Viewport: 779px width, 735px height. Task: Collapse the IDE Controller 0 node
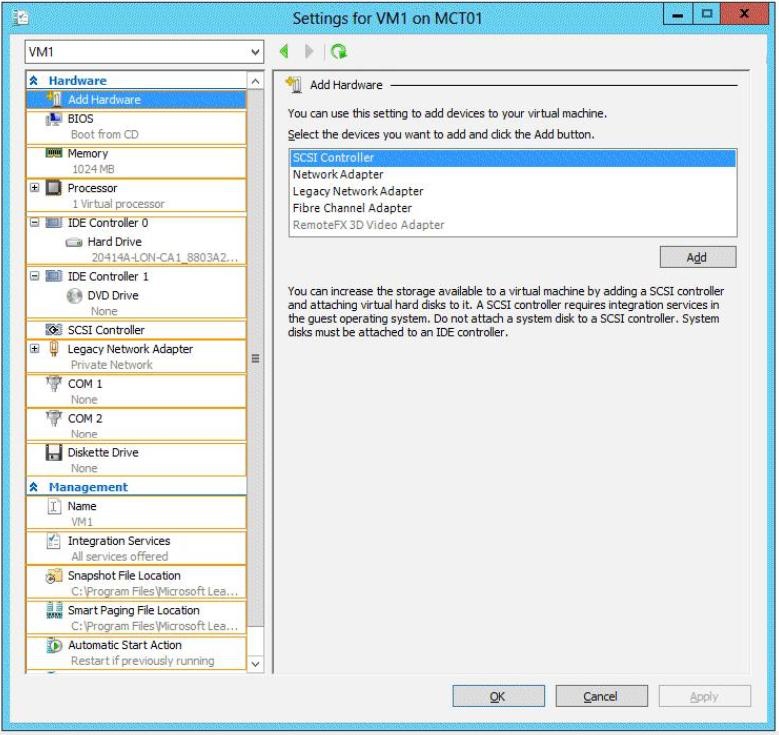point(34,223)
